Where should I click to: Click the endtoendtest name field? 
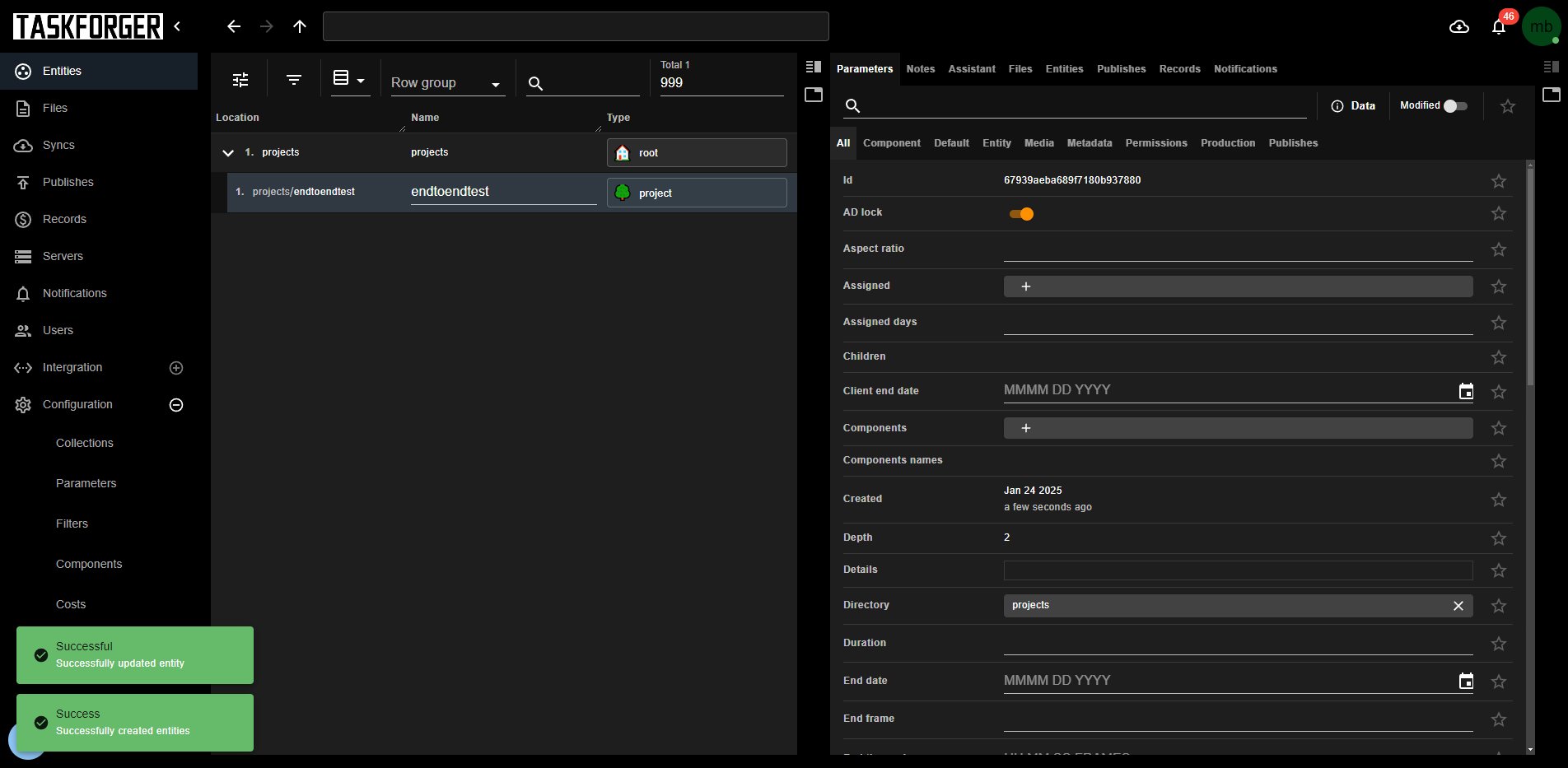pyautogui.click(x=503, y=192)
